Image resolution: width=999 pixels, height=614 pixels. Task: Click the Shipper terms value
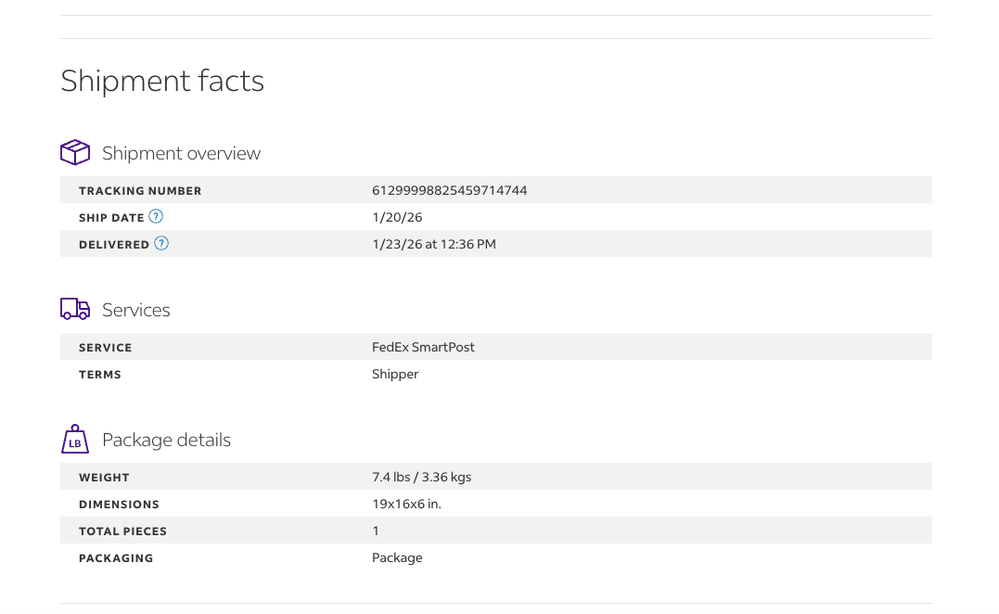395,374
